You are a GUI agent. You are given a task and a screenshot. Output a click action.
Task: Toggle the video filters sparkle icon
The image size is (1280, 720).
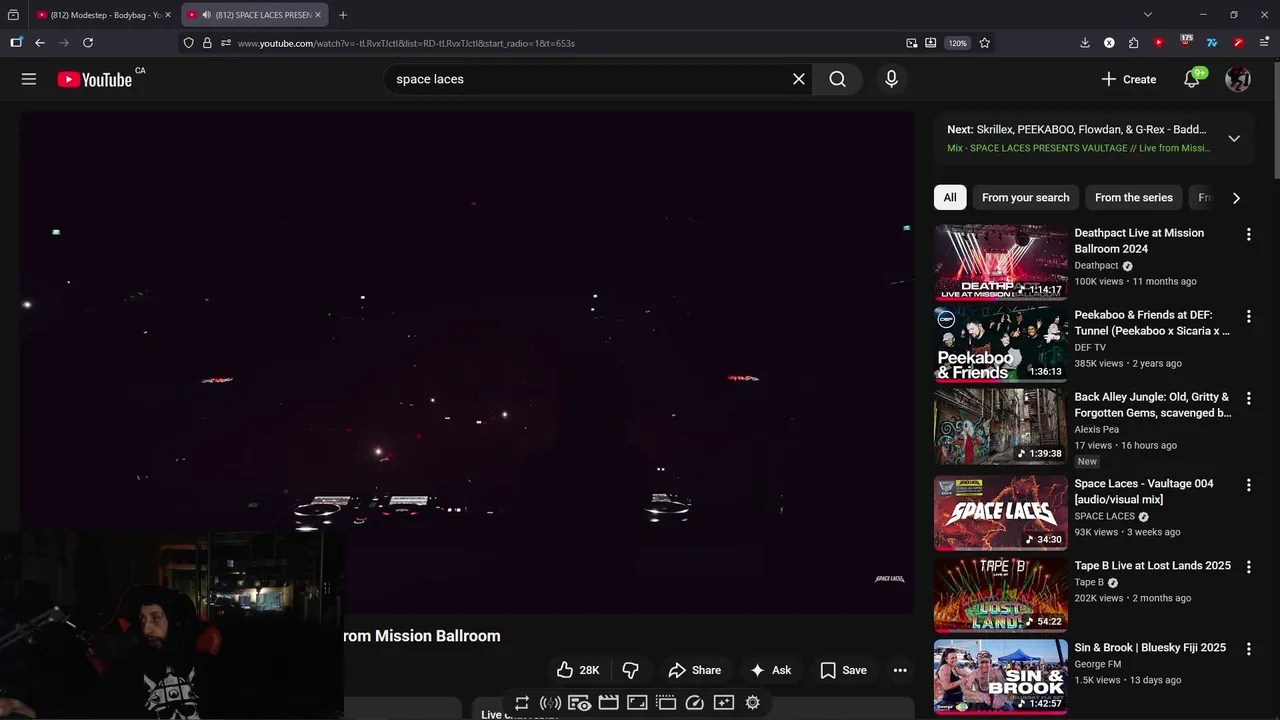pos(724,703)
